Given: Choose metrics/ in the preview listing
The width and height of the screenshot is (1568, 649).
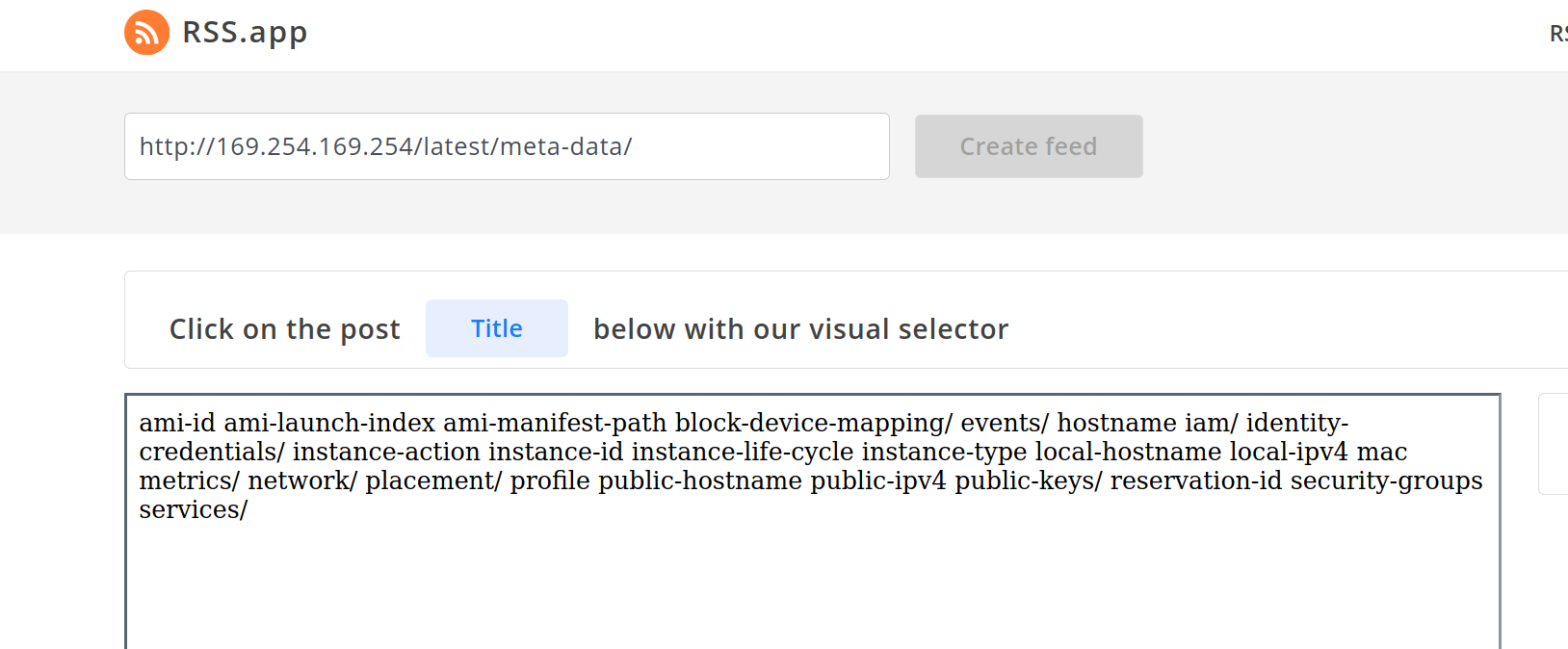Looking at the screenshot, I should click(x=189, y=480).
